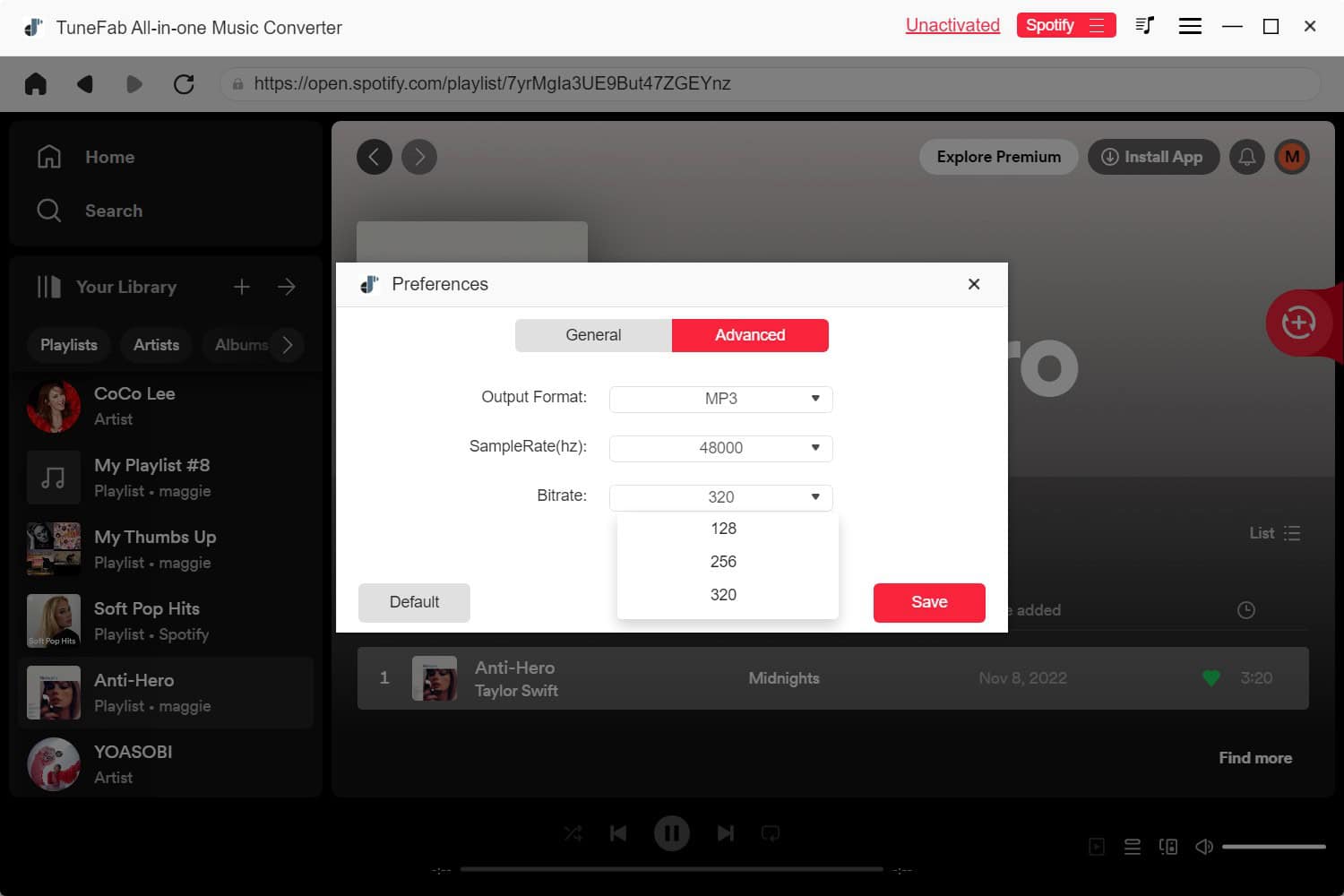Switch to the Artists library filter
This screenshot has width=1344, height=896.
pyautogui.click(x=156, y=345)
